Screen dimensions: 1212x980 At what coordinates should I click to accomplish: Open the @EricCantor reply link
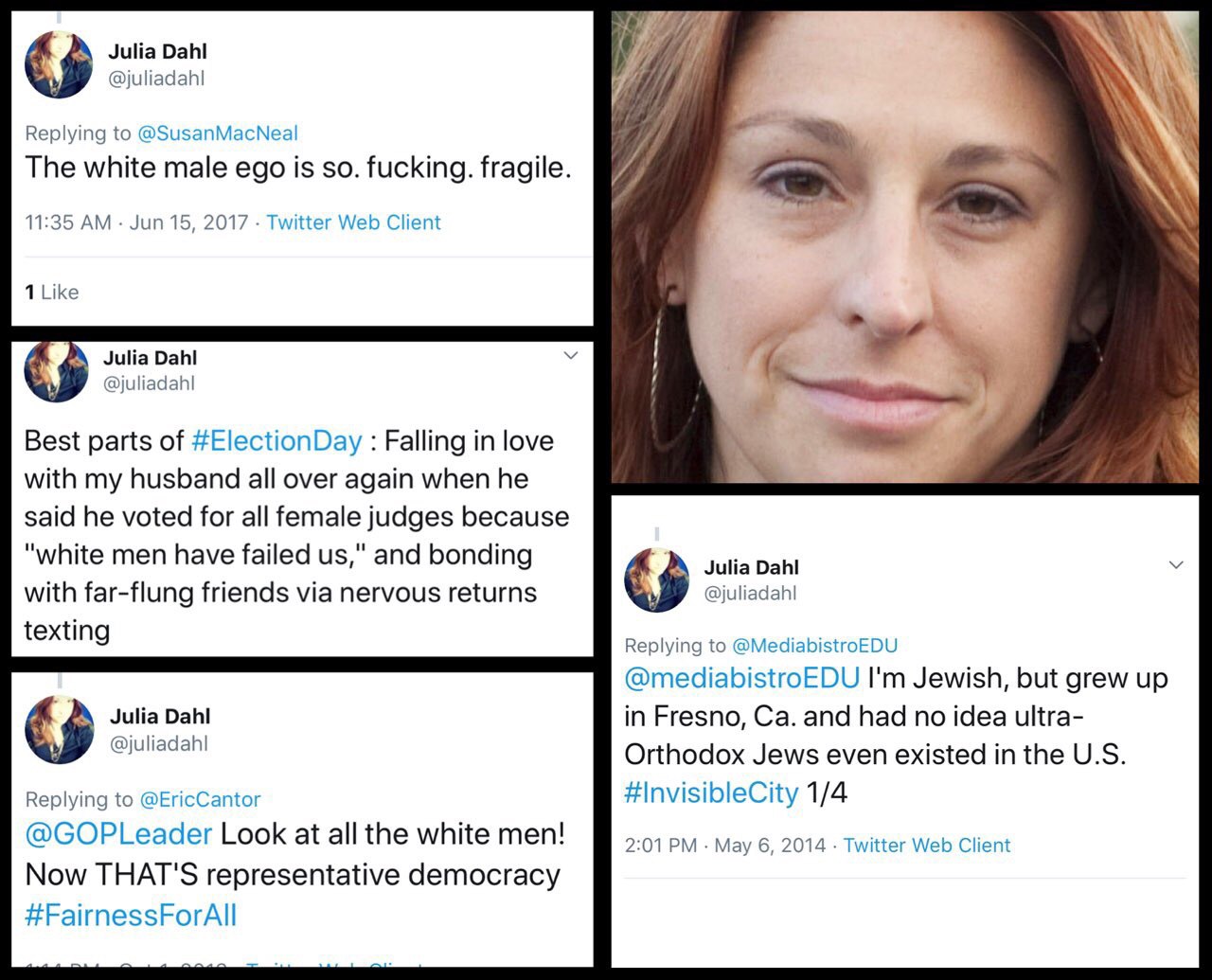[200, 799]
